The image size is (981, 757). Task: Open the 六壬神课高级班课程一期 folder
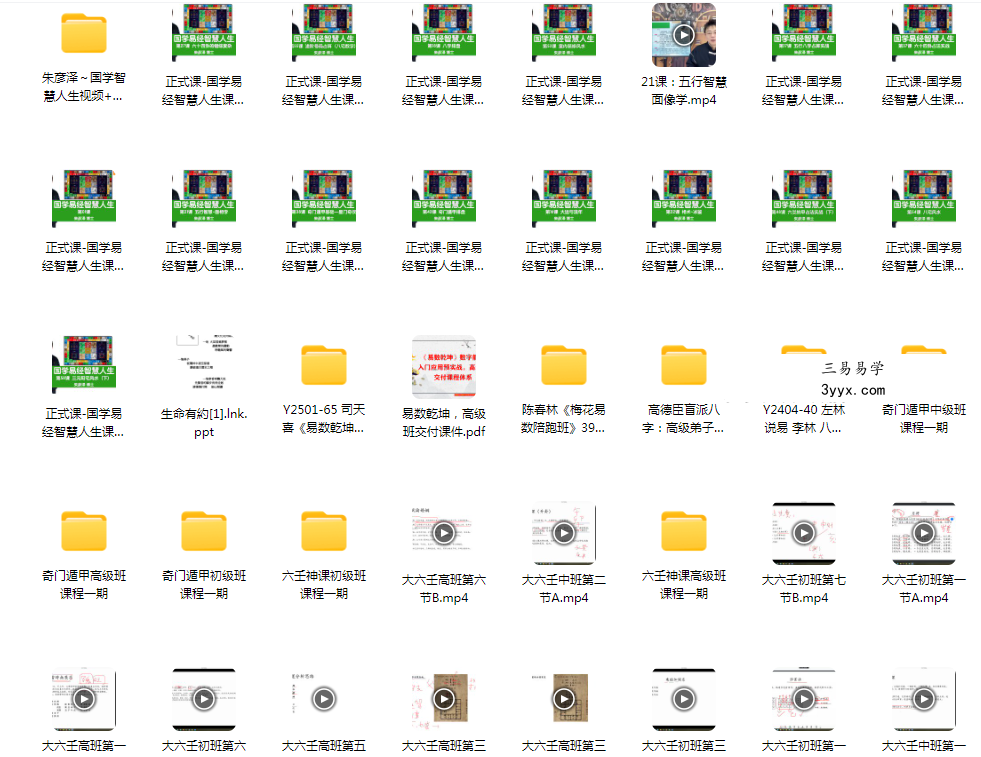click(x=684, y=532)
